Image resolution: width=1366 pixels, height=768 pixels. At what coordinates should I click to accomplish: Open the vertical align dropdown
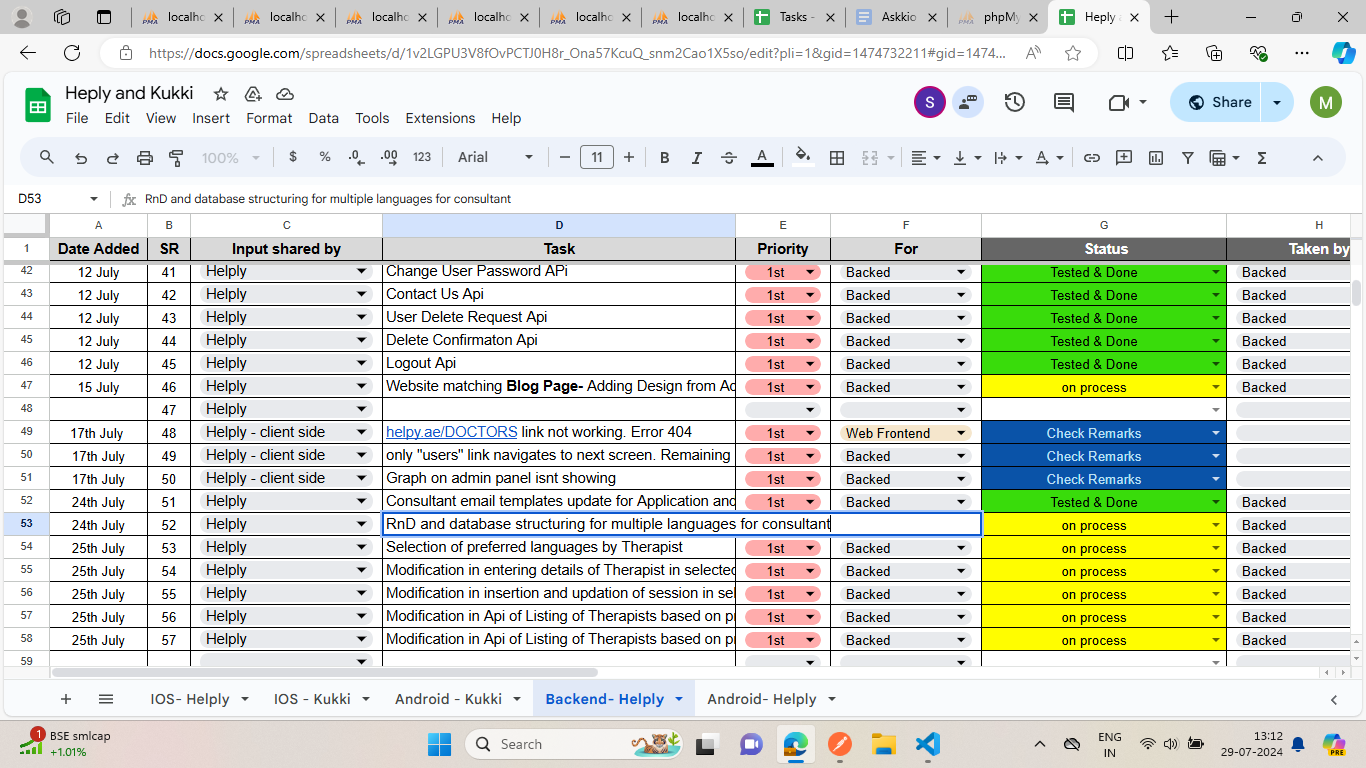(967, 157)
